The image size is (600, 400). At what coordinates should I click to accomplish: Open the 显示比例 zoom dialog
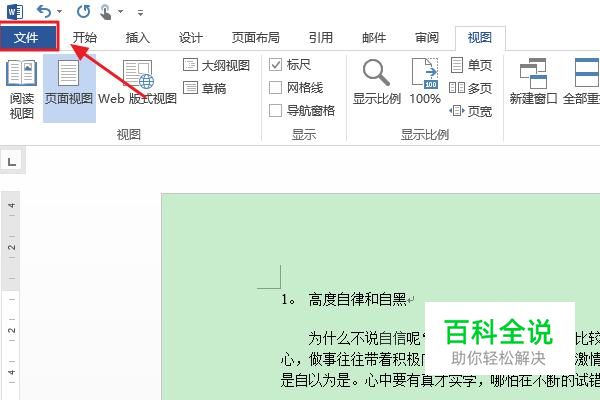coord(377,82)
